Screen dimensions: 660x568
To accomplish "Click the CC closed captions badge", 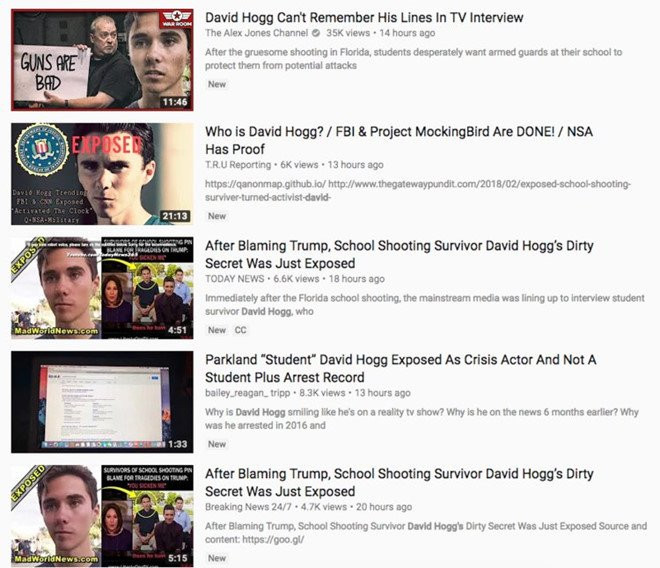I will tap(240, 330).
